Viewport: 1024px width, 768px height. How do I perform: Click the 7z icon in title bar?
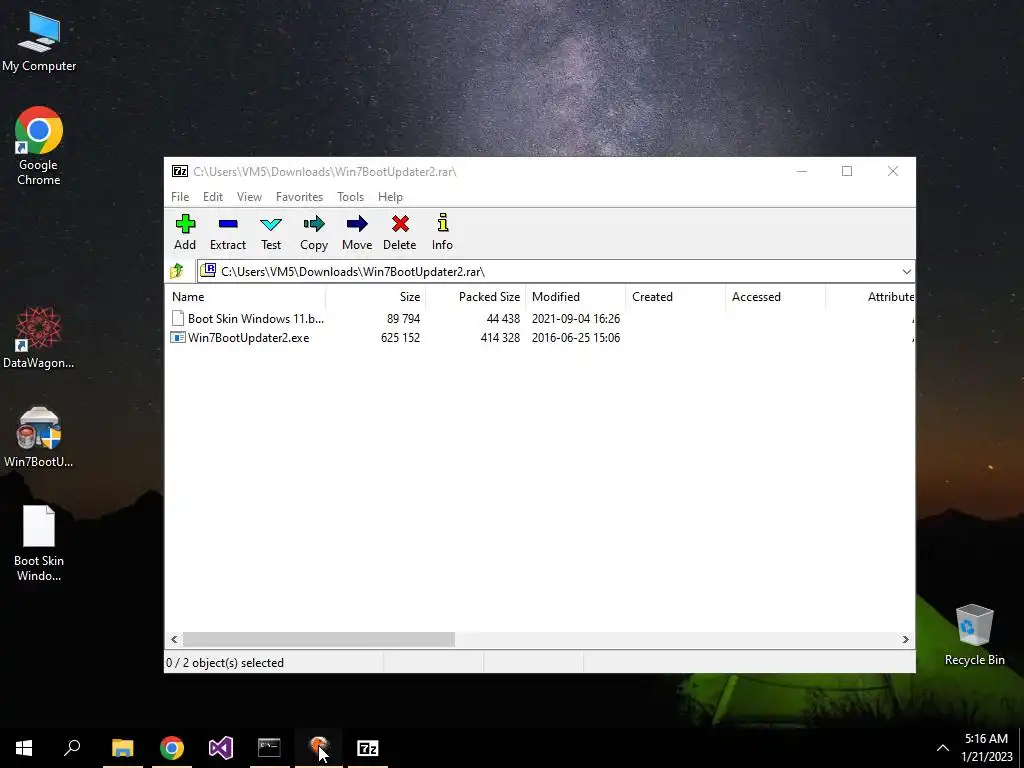click(180, 171)
